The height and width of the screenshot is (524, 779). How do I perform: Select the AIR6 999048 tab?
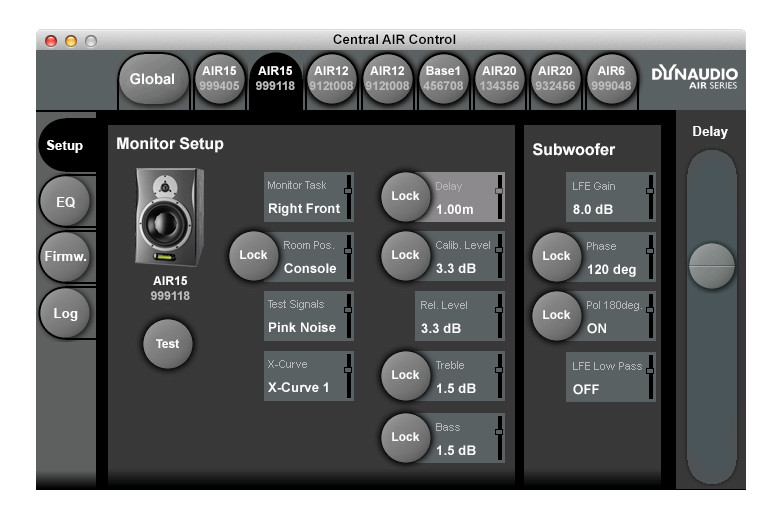[611, 78]
